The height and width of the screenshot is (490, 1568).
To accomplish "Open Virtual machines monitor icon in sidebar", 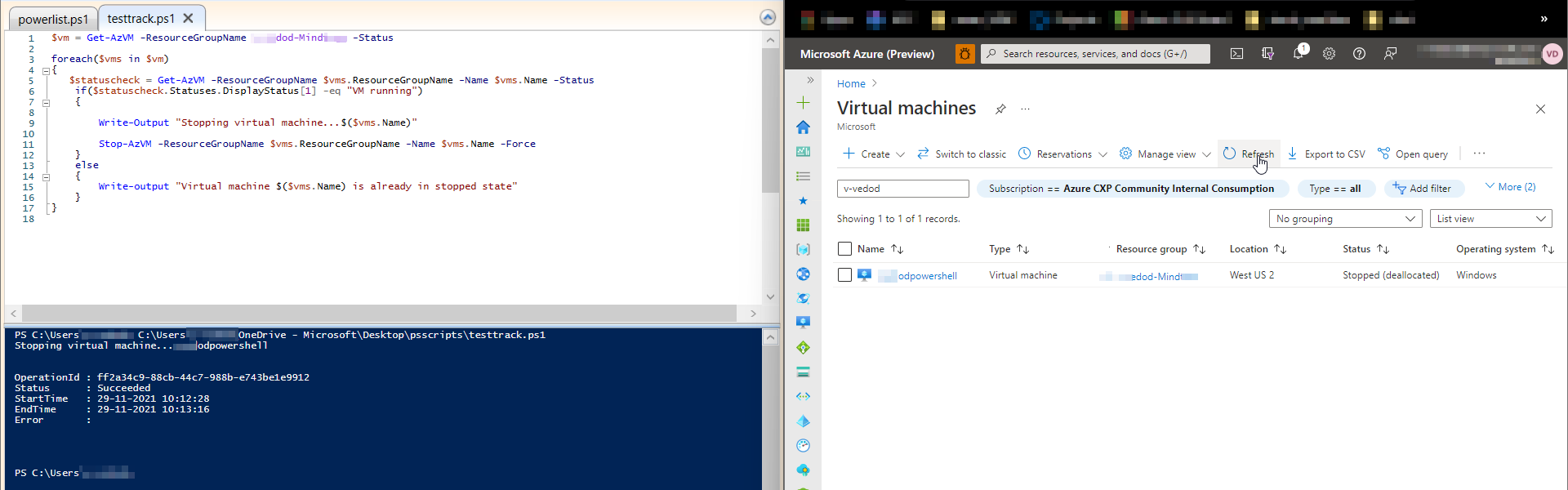I will pyautogui.click(x=803, y=323).
